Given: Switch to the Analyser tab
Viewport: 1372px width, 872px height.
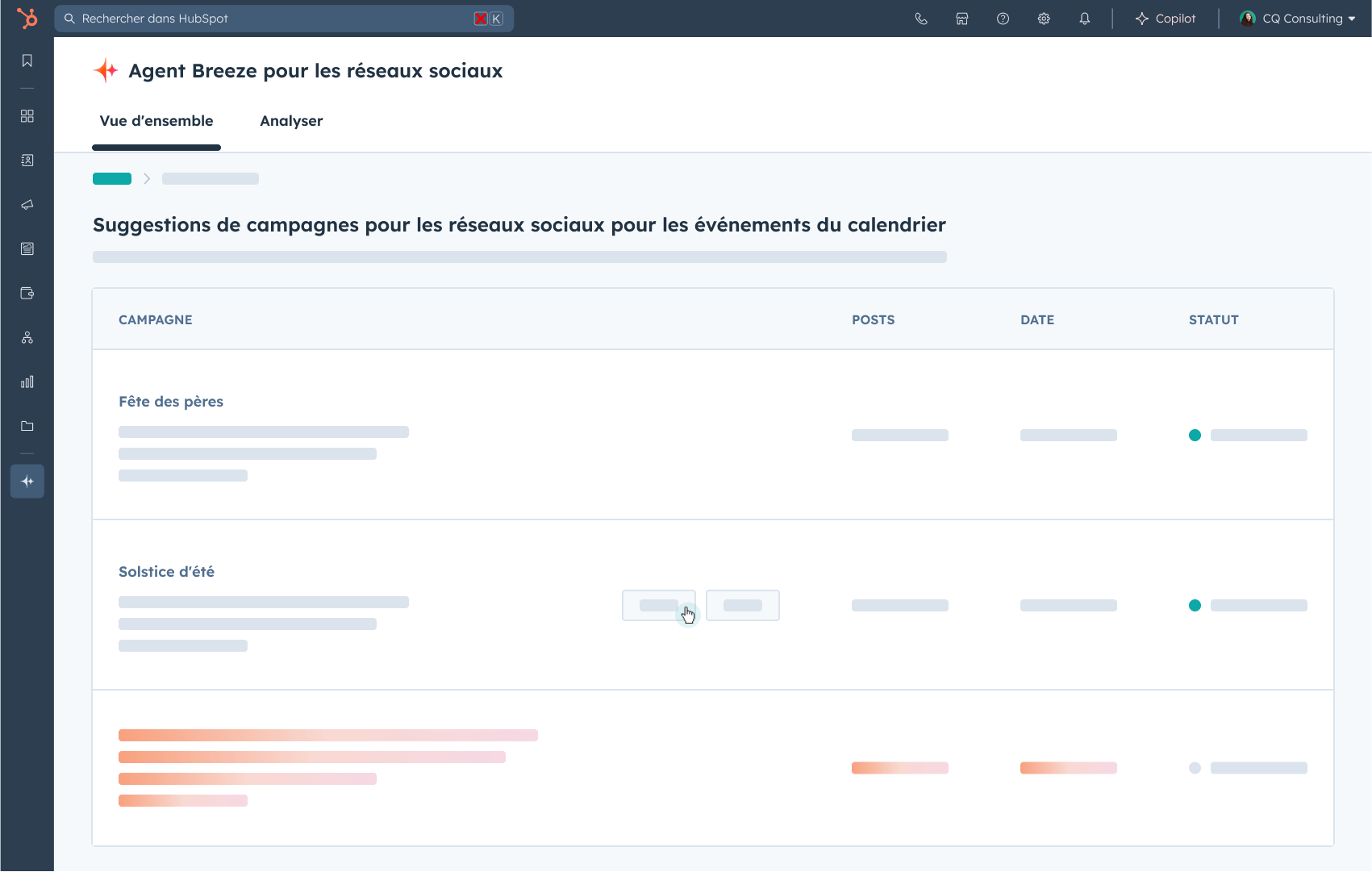Looking at the screenshot, I should (x=291, y=121).
